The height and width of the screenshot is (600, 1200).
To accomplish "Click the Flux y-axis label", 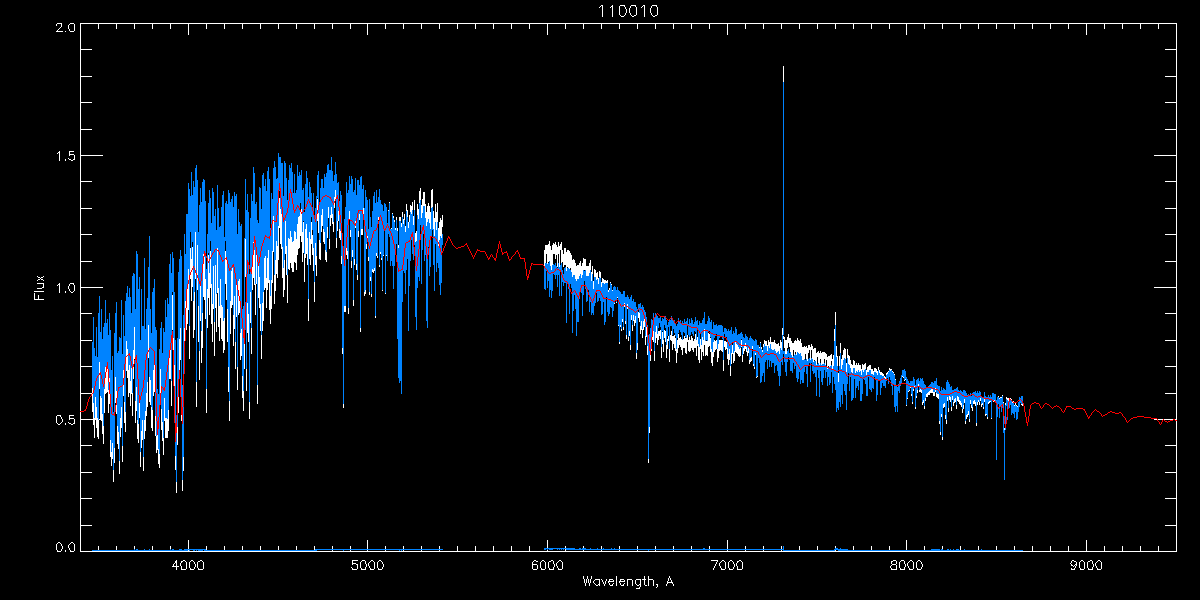I will (40, 288).
